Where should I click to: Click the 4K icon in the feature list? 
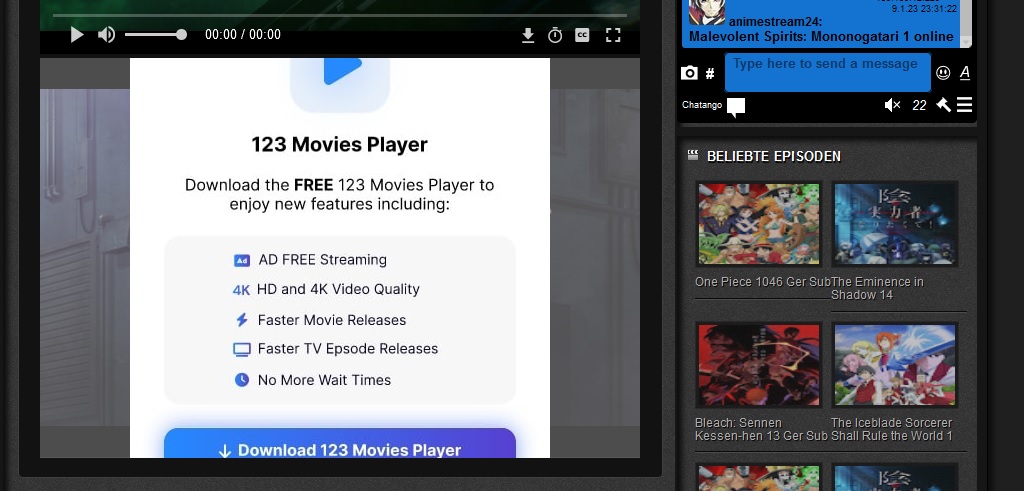[241, 290]
